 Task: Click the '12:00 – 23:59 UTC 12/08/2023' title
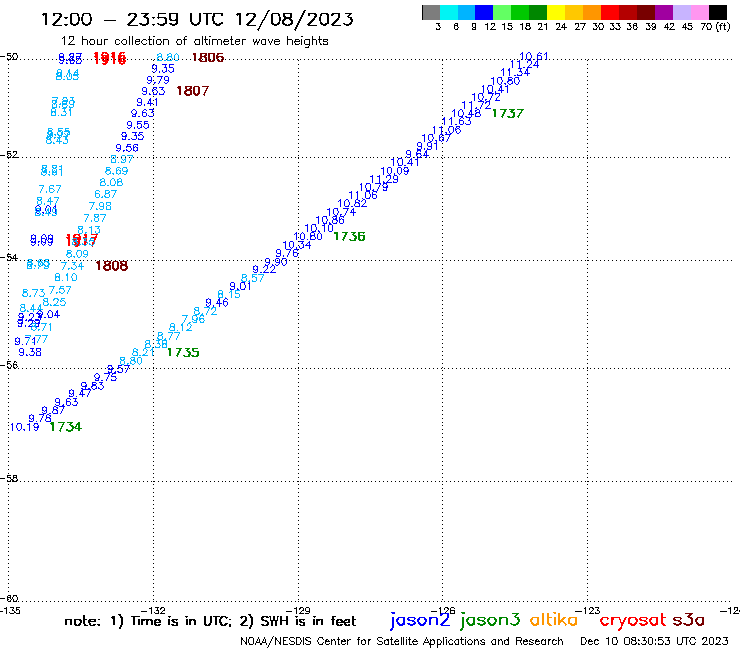pos(197,19)
